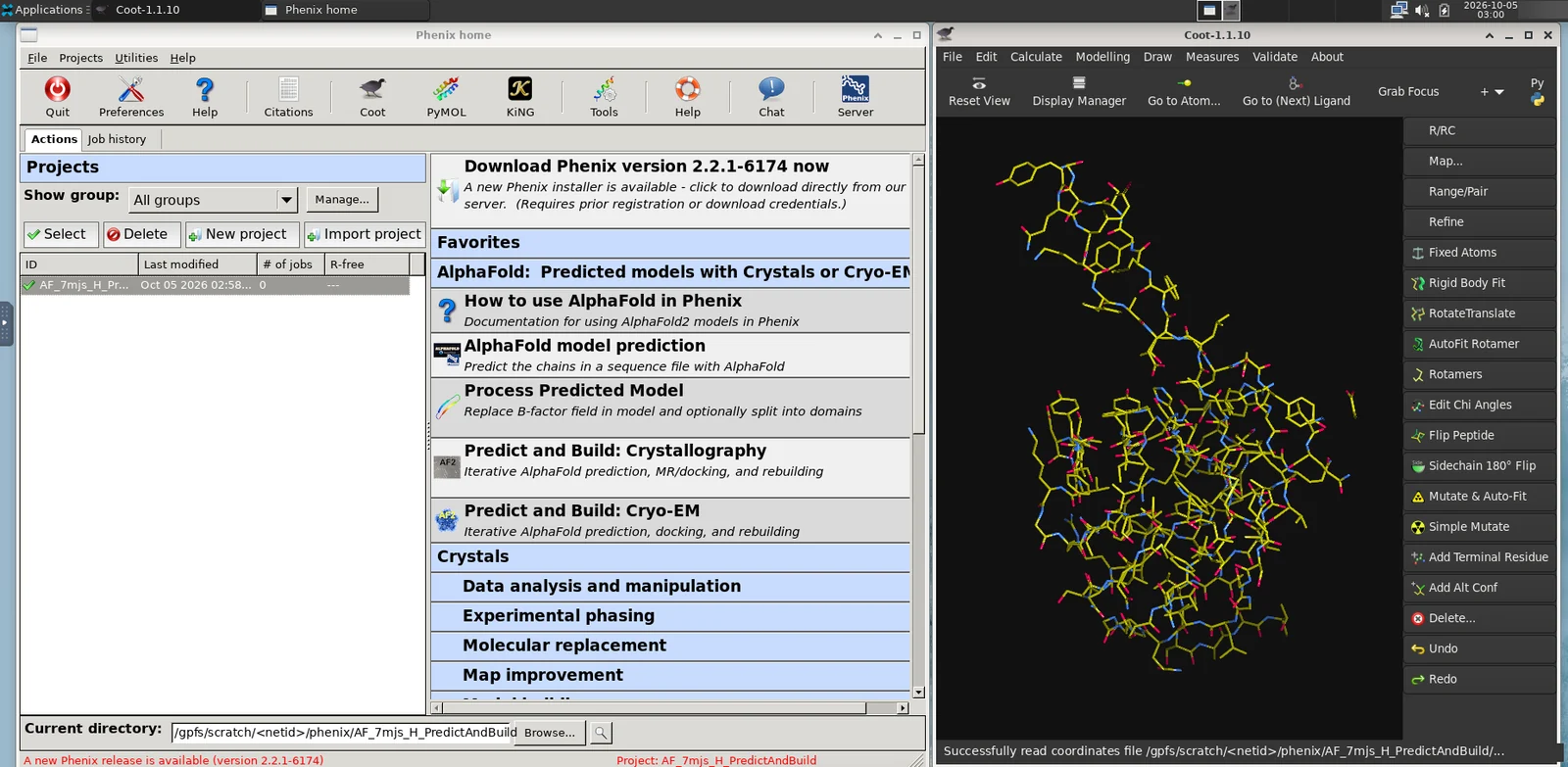Expand Data analysis and manipulation section

(670, 587)
